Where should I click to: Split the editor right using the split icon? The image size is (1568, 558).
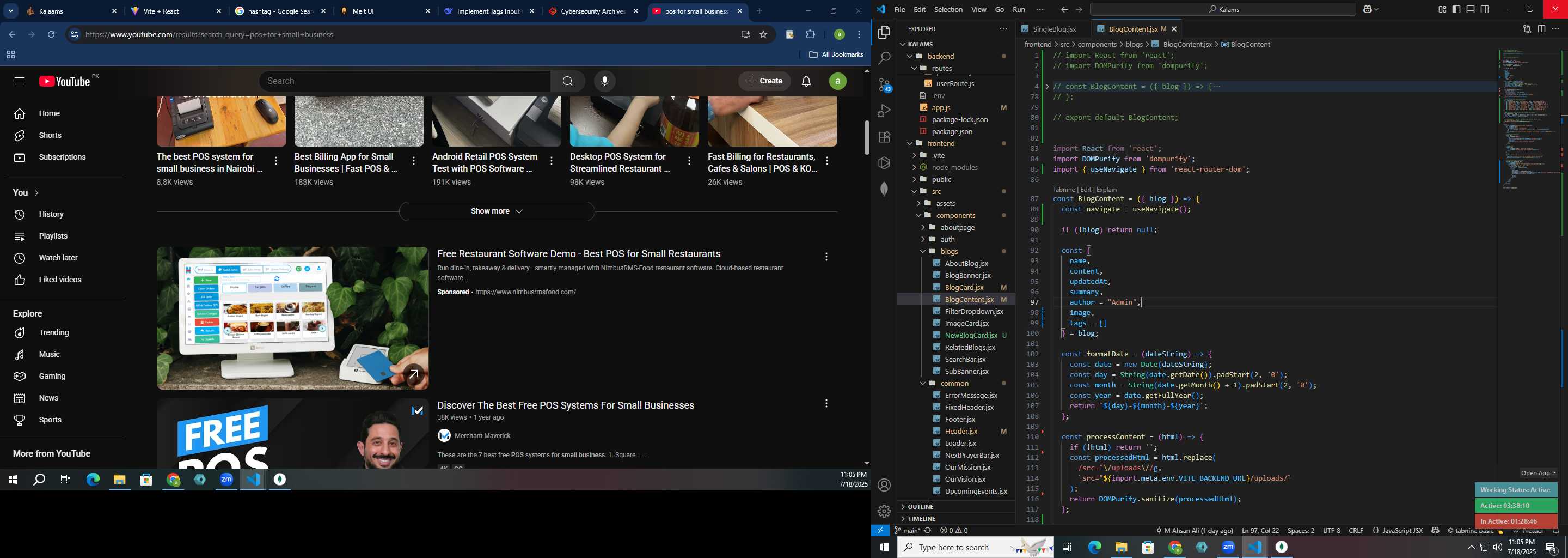(x=1541, y=29)
